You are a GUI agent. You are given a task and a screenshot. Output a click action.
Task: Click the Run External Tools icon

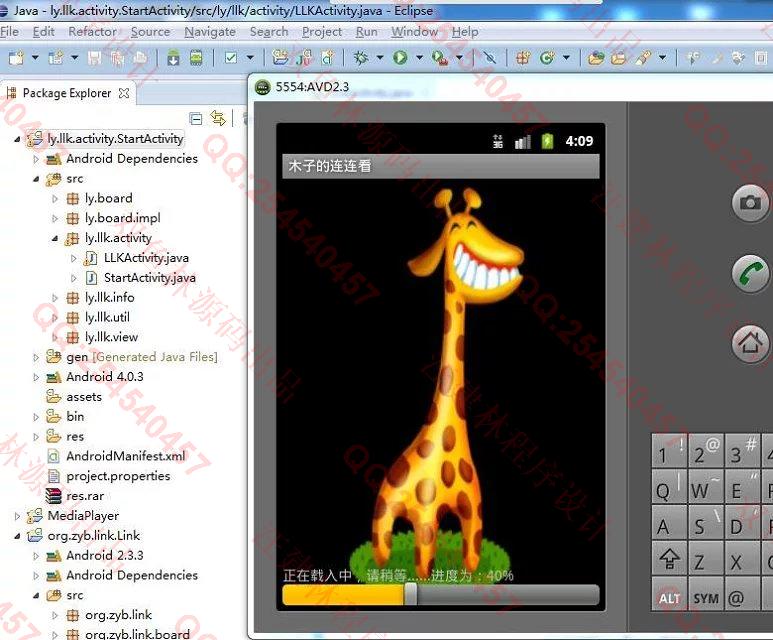point(439,58)
